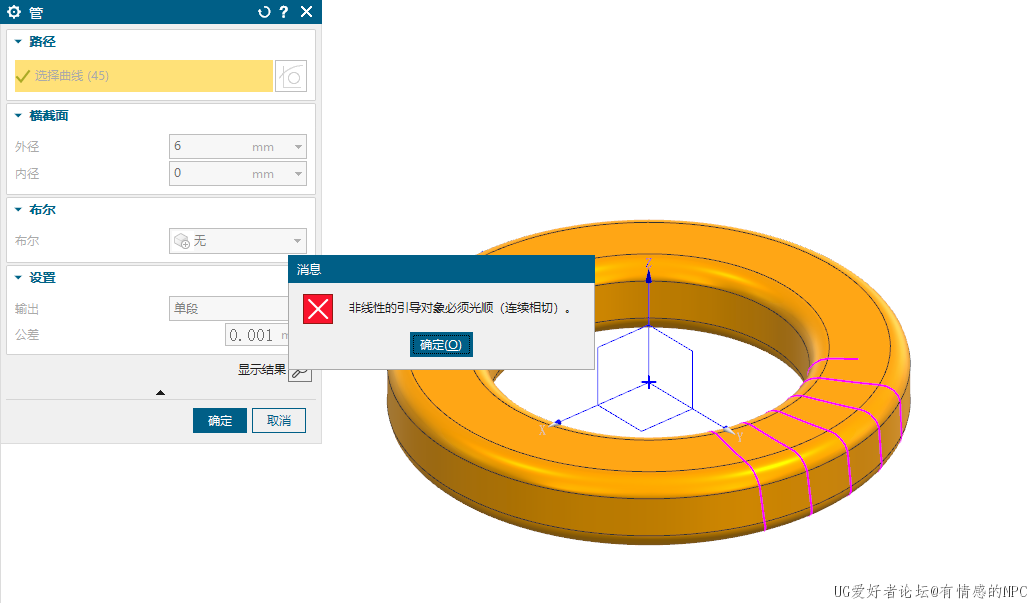1030x603 pixels.
Task: Click the red error icon in the 消息 dialog
Action: coord(318,309)
